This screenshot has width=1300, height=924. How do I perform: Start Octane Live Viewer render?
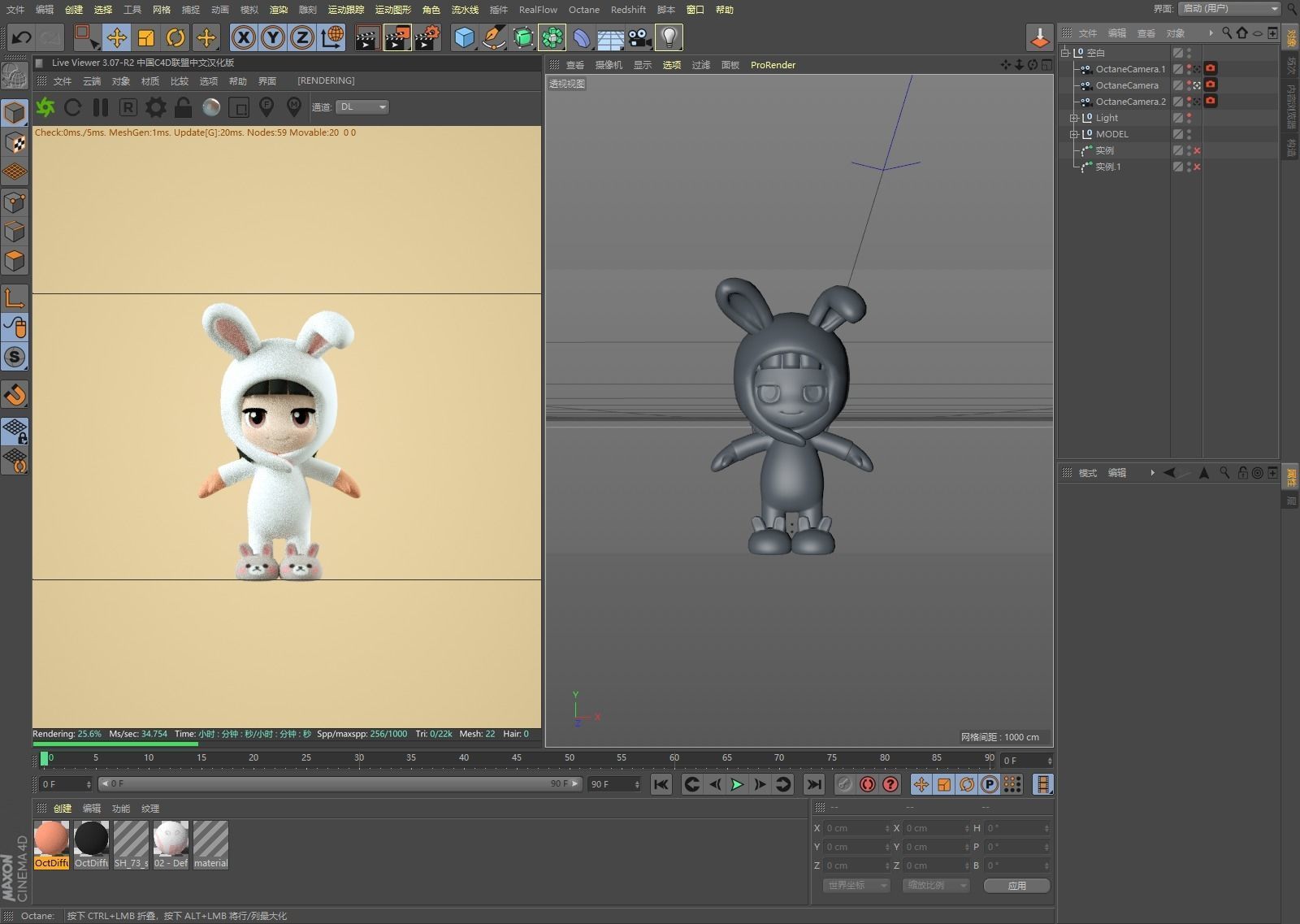pos(45,107)
